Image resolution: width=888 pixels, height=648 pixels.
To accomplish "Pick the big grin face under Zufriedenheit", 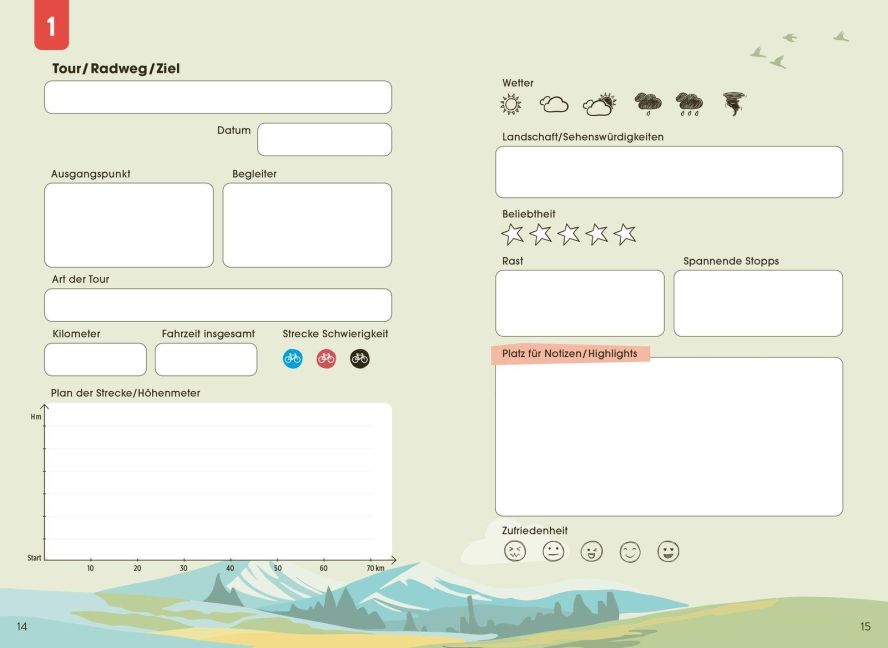I will (668, 551).
